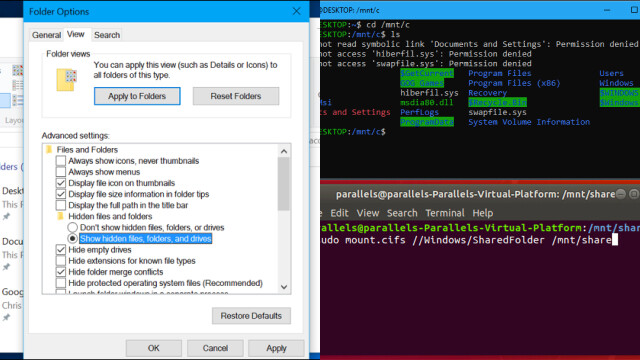This screenshot has width=640, height=360.
Task: Click 'ProgramData' highlighted entry in terminal
Action: pos(427,122)
